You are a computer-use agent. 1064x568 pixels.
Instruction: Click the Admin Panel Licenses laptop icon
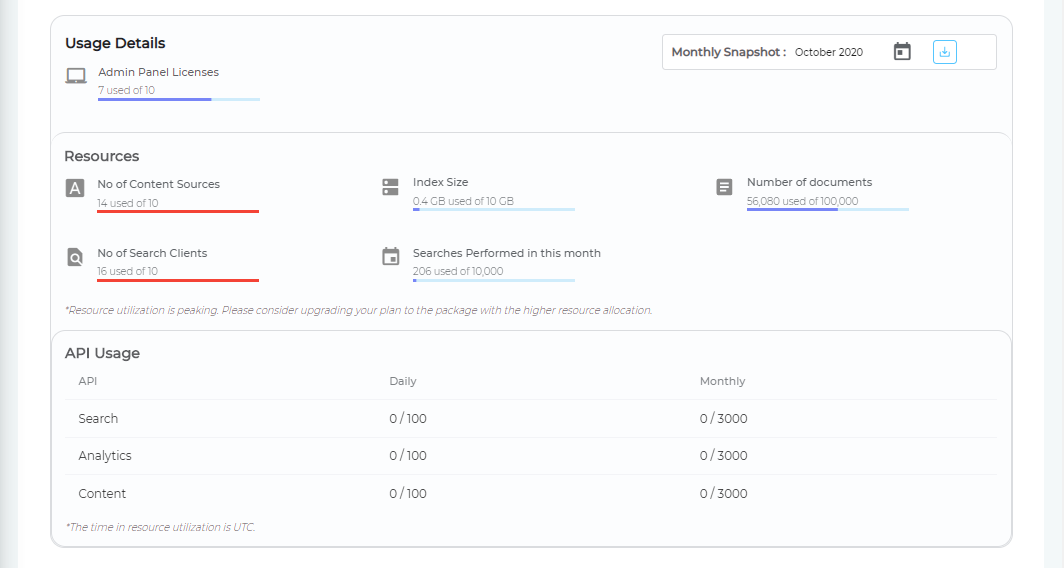pyautogui.click(x=76, y=76)
